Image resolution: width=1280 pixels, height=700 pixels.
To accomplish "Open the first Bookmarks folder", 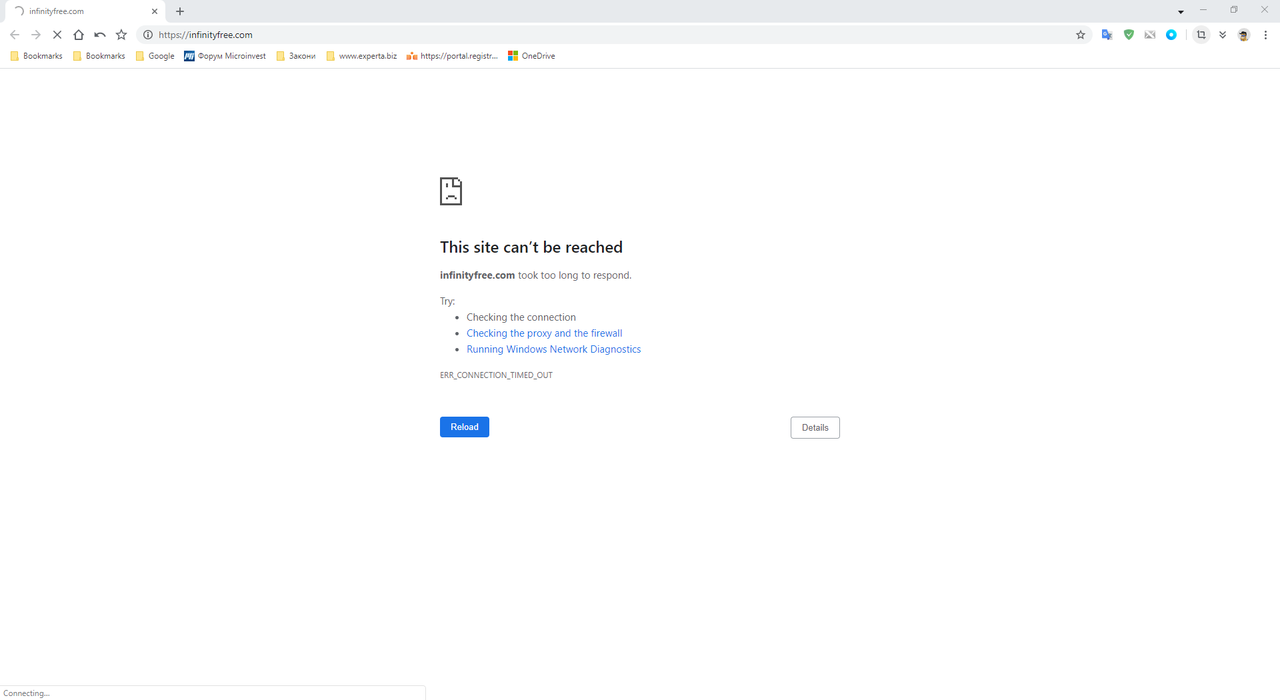I will (x=36, y=56).
